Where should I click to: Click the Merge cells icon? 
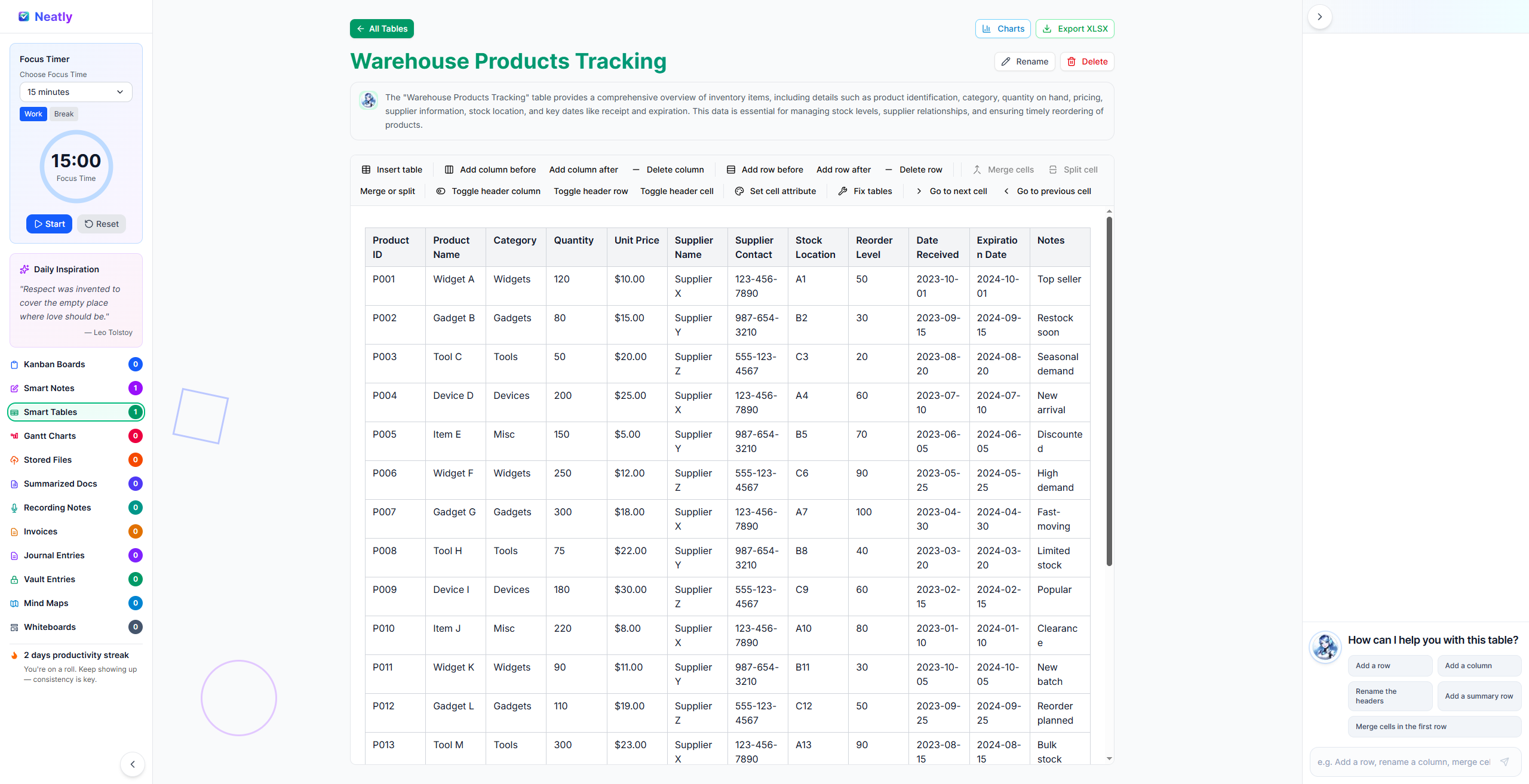click(x=977, y=170)
